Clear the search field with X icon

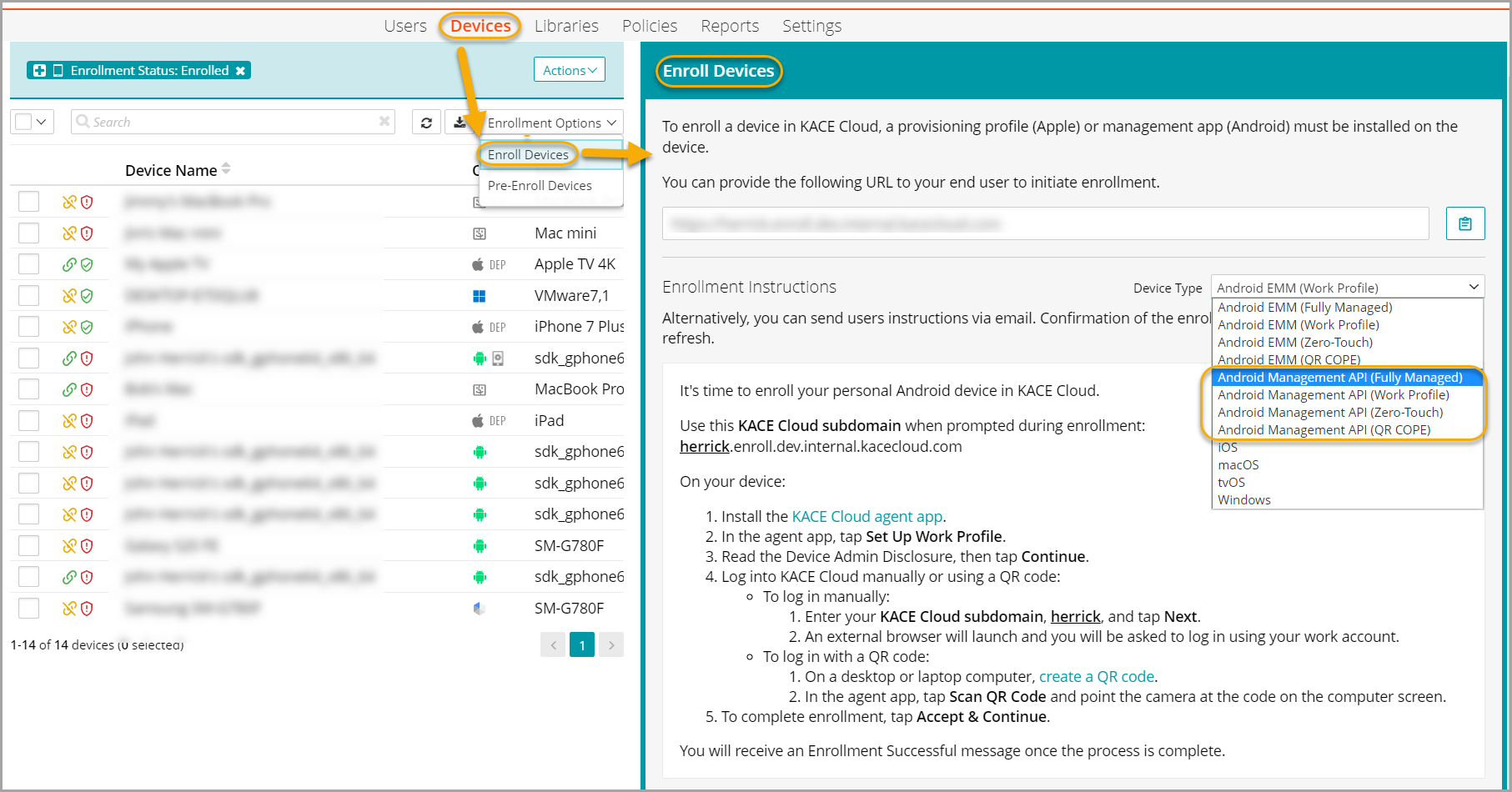[x=384, y=122]
